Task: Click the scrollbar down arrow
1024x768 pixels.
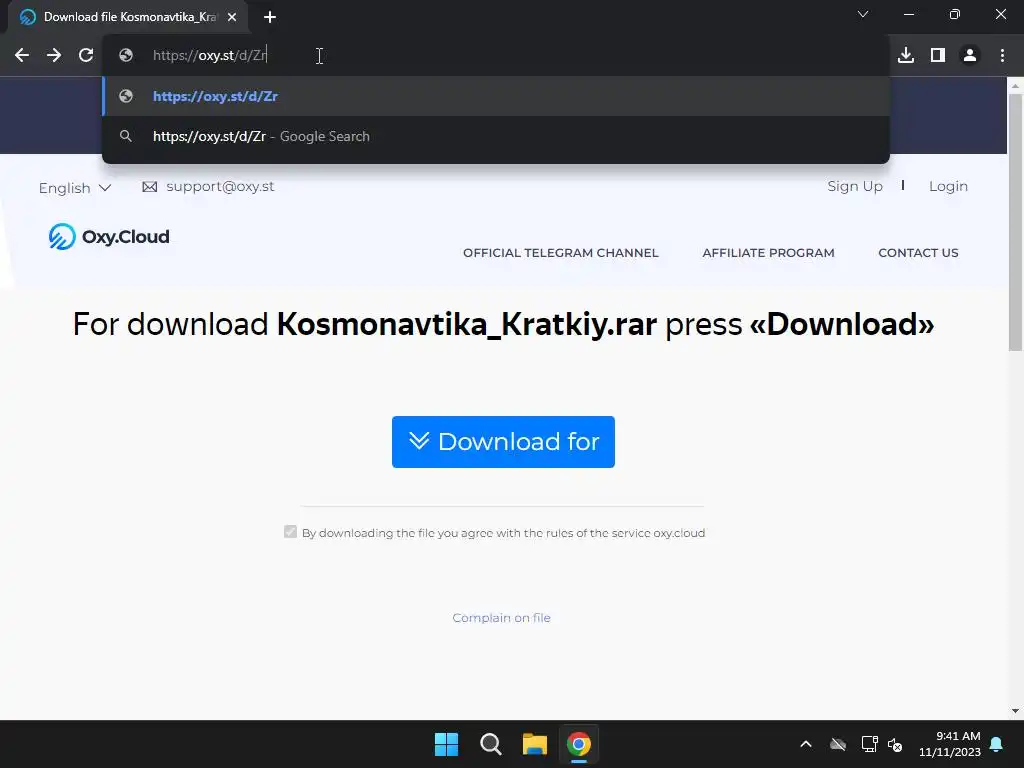Action: click(x=1015, y=711)
